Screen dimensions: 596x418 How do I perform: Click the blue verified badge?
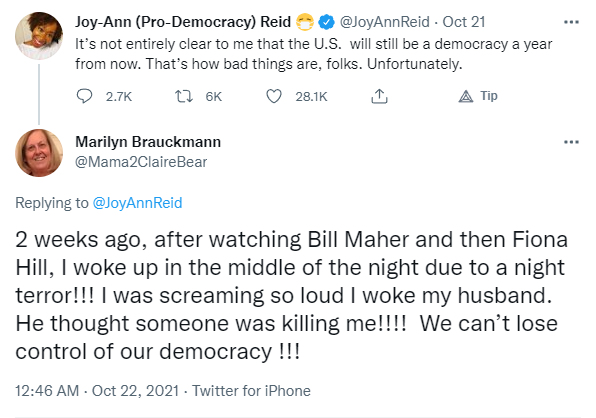(x=326, y=22)
